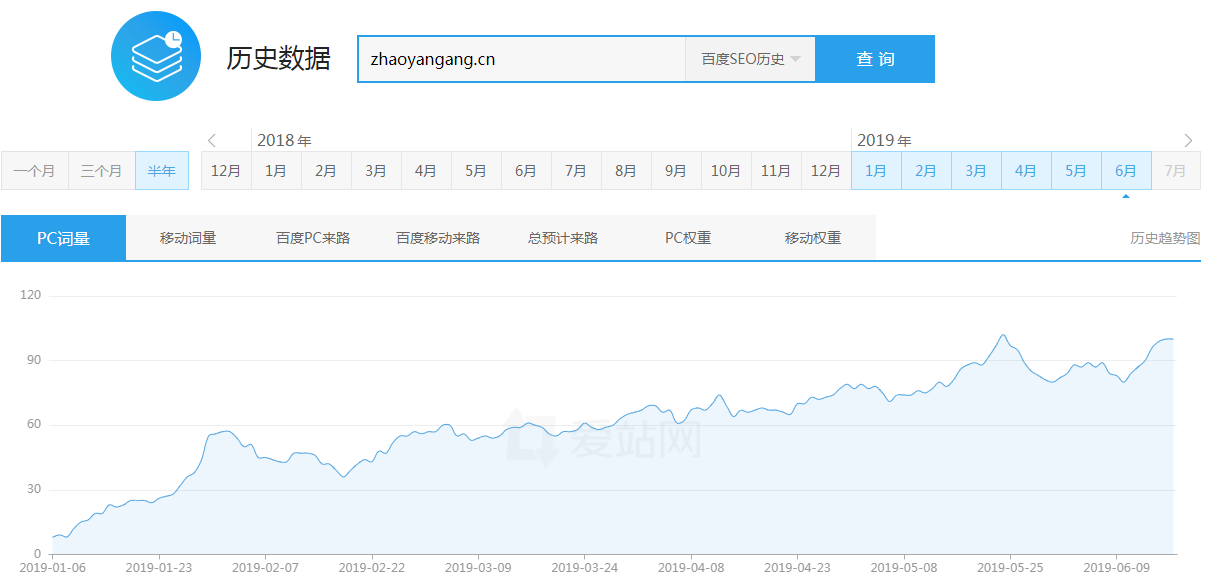Select the highlighted 6月 2019 month
Screen dimensions: 1208x586
[x=1125, y=170]
